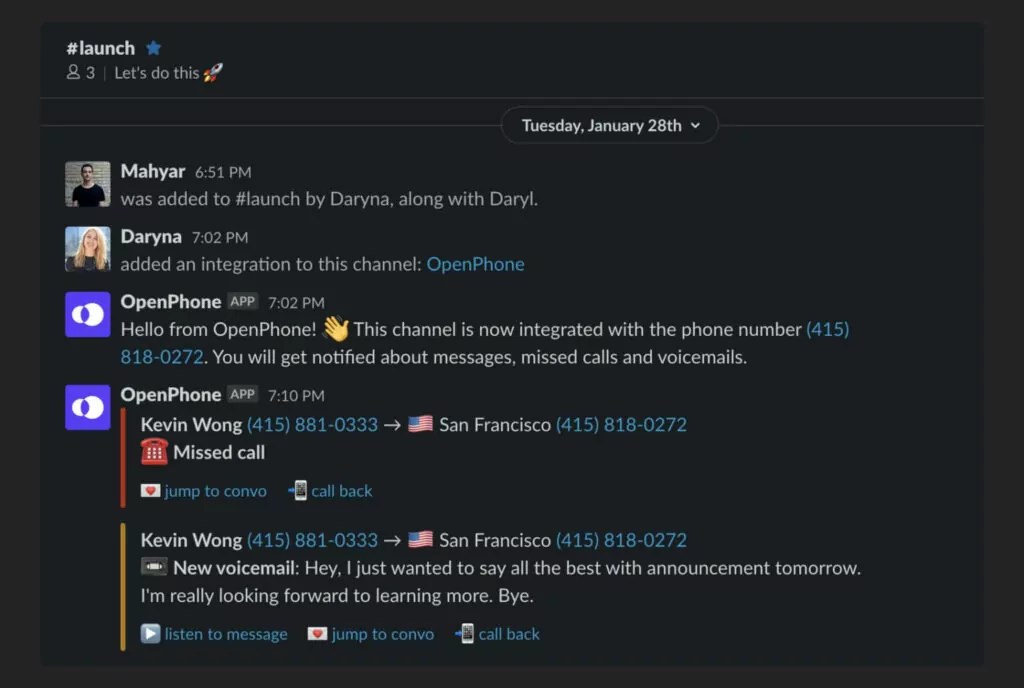1024x688 pixels.
Task: Click "Kevin Wong" name in voicemail entry
Action: pos(191,540)
